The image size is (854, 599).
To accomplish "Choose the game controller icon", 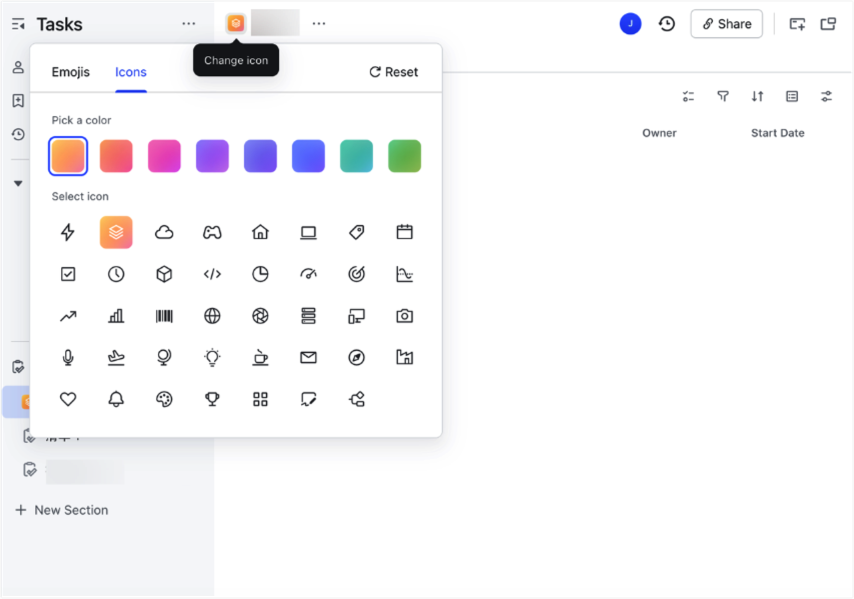I will [x=212, y=232].
